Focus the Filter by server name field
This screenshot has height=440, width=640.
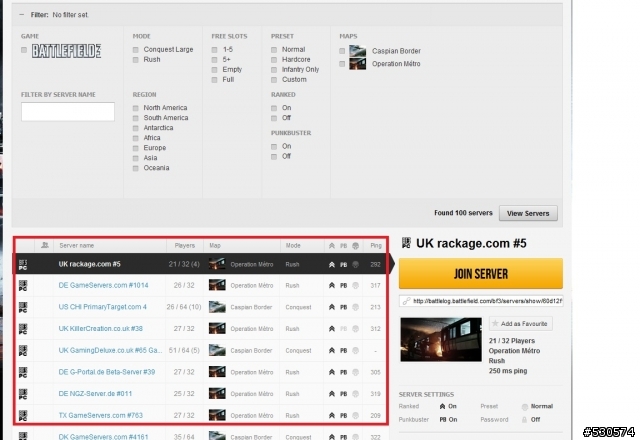tap(68, 111)
